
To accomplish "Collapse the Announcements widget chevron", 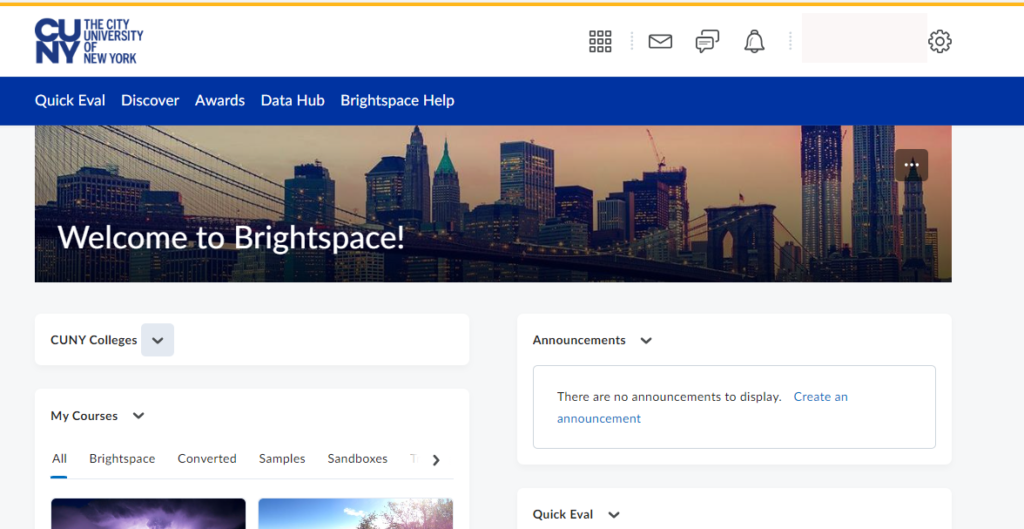I will point(646,340).
